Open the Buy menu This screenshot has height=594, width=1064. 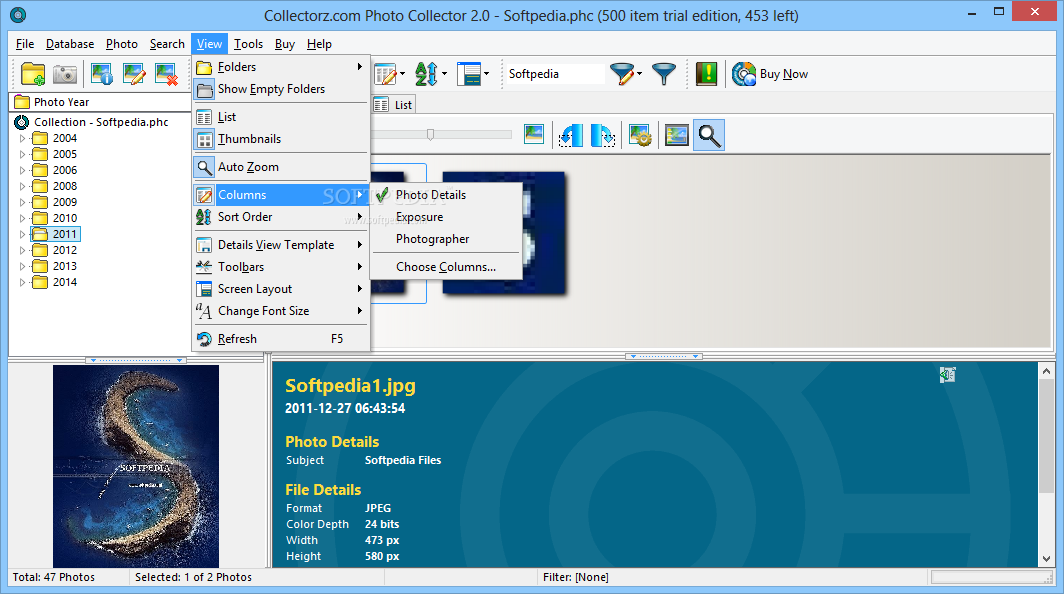[284, 44]
